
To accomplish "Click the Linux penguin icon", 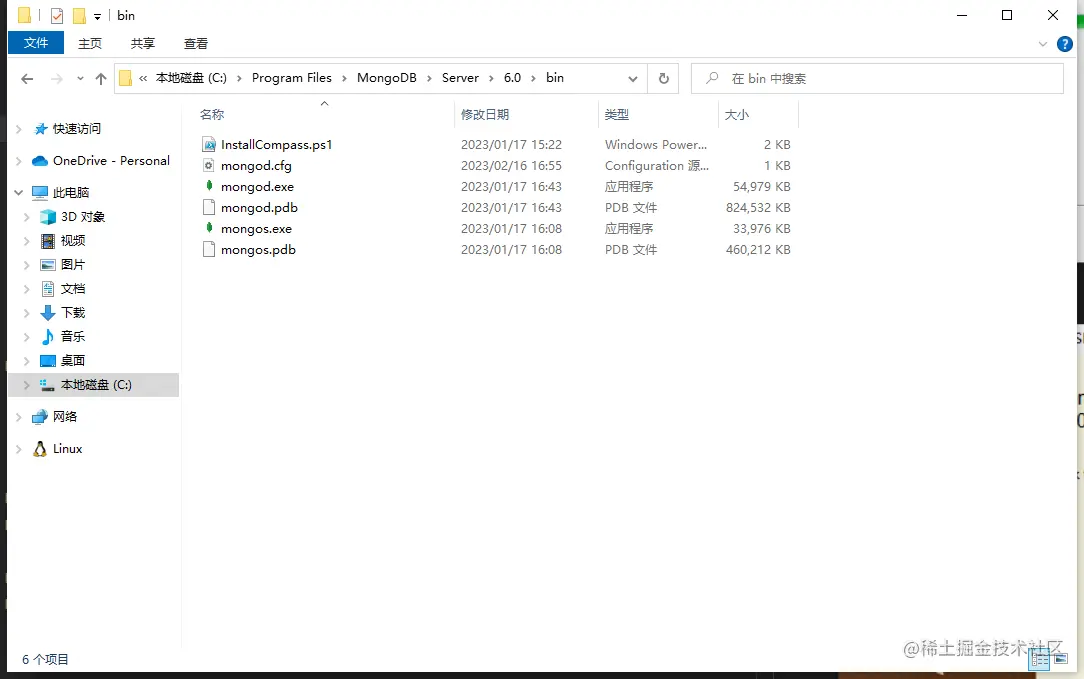I will 40,449.
